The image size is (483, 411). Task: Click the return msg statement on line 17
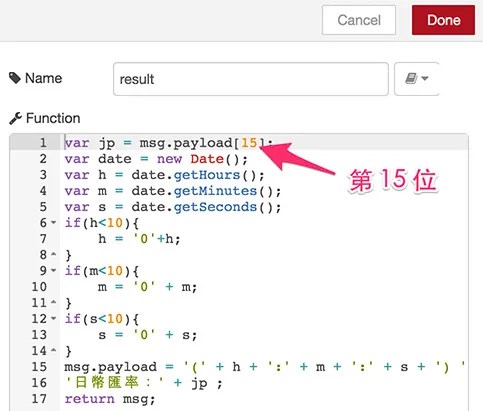click(x=110, y=399)
